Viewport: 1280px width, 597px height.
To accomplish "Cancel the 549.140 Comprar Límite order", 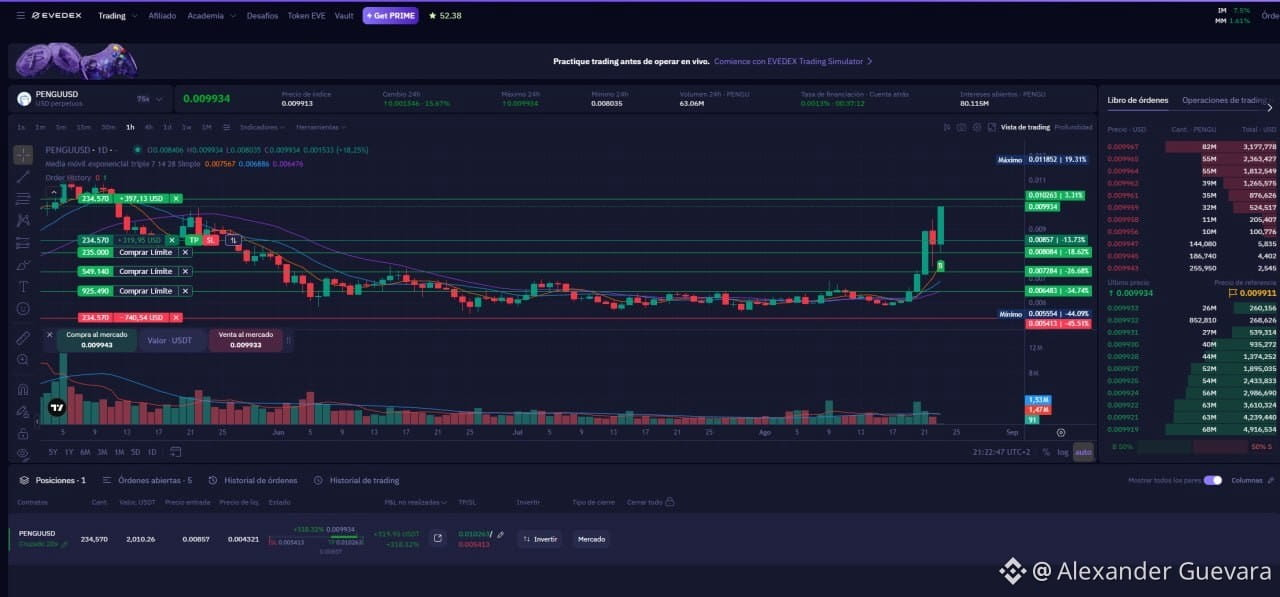I will (x=184, y=271).
